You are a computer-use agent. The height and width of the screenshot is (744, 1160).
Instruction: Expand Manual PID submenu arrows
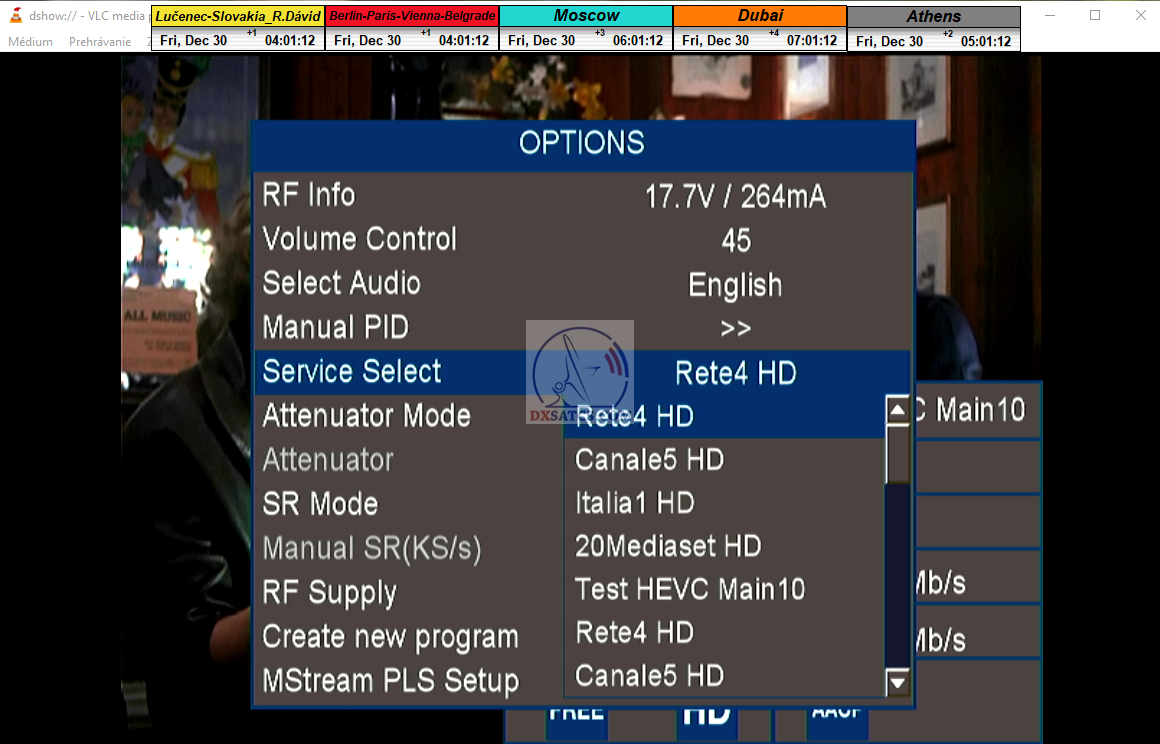tap(735, 328)
